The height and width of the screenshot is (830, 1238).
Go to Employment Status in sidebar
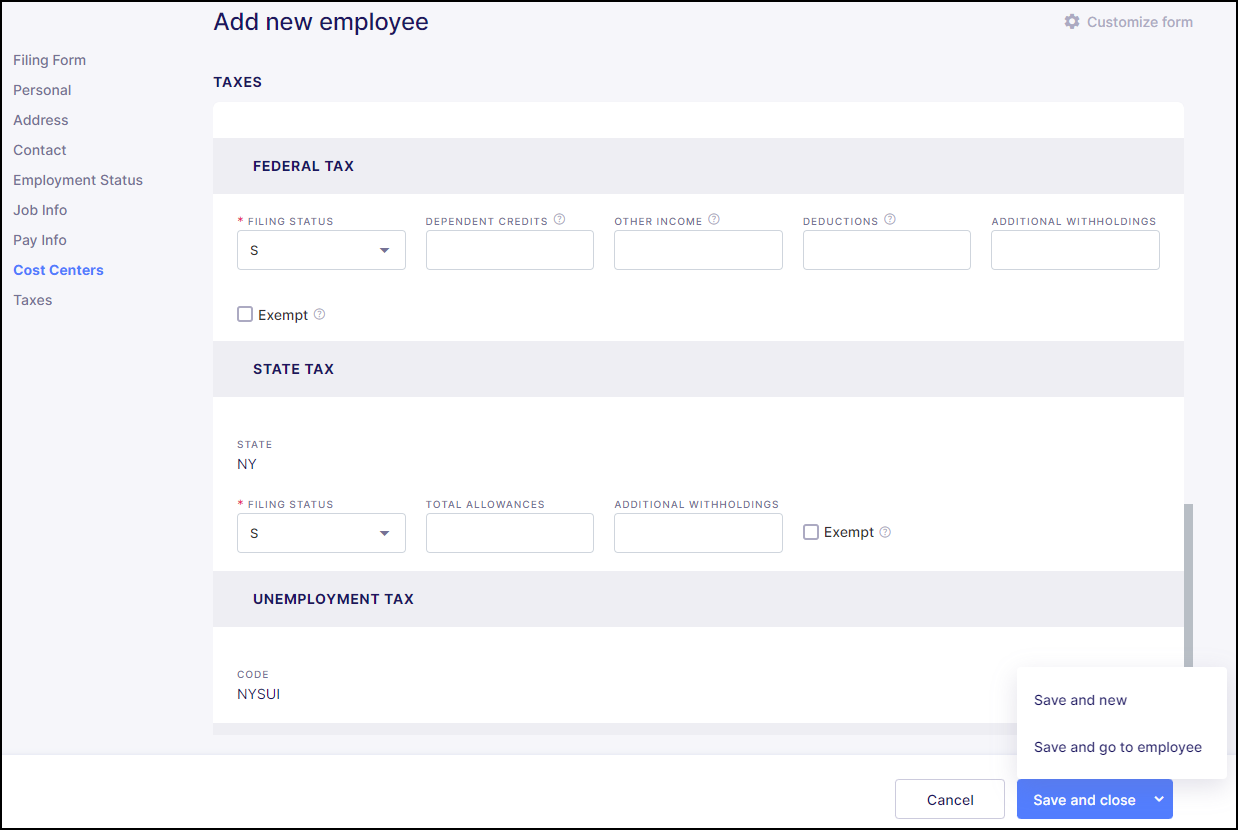78,180
